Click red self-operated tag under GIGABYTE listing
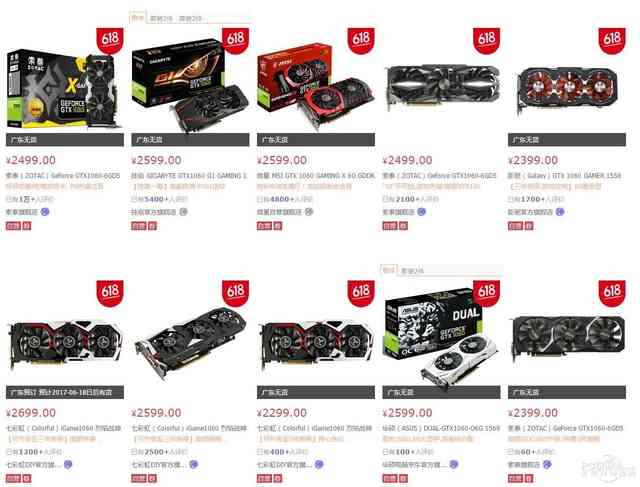Image resolution: width=640 pixels, height=487 pixels. pos(138,226)
